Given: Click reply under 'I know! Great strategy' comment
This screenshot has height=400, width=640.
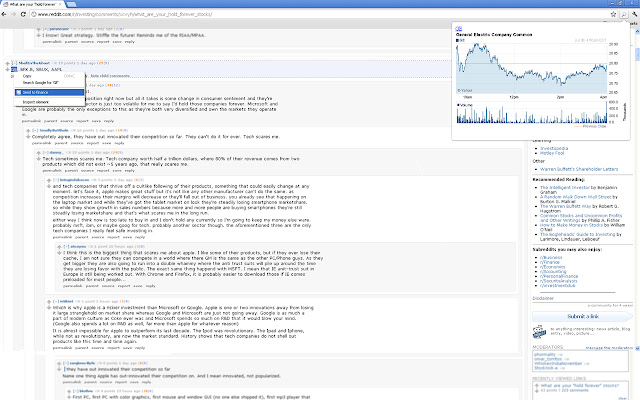Looking at the screenshot, I should coord(129,42).
